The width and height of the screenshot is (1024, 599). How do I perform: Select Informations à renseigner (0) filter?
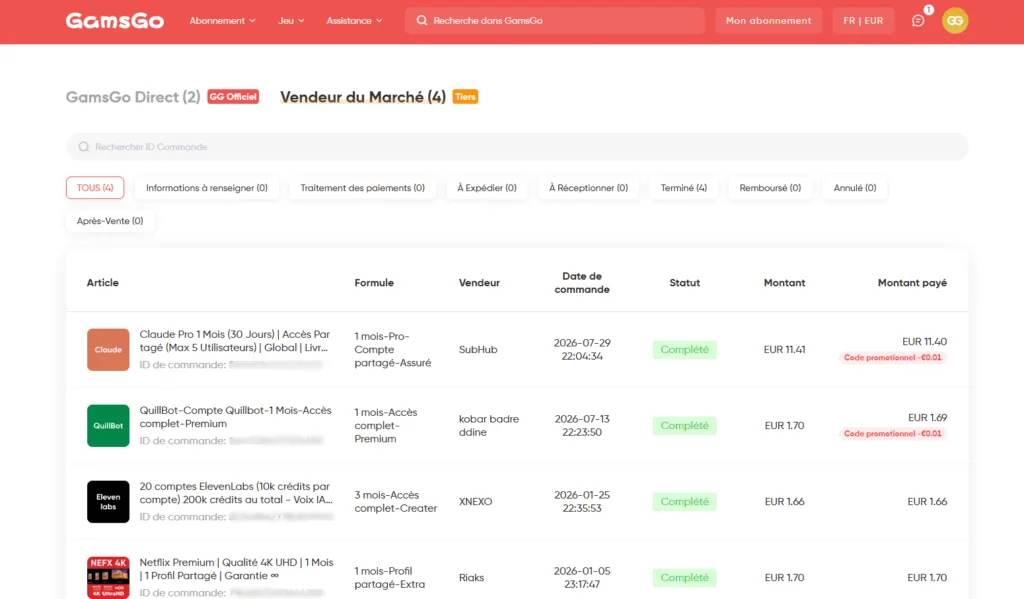pos(206,188)
